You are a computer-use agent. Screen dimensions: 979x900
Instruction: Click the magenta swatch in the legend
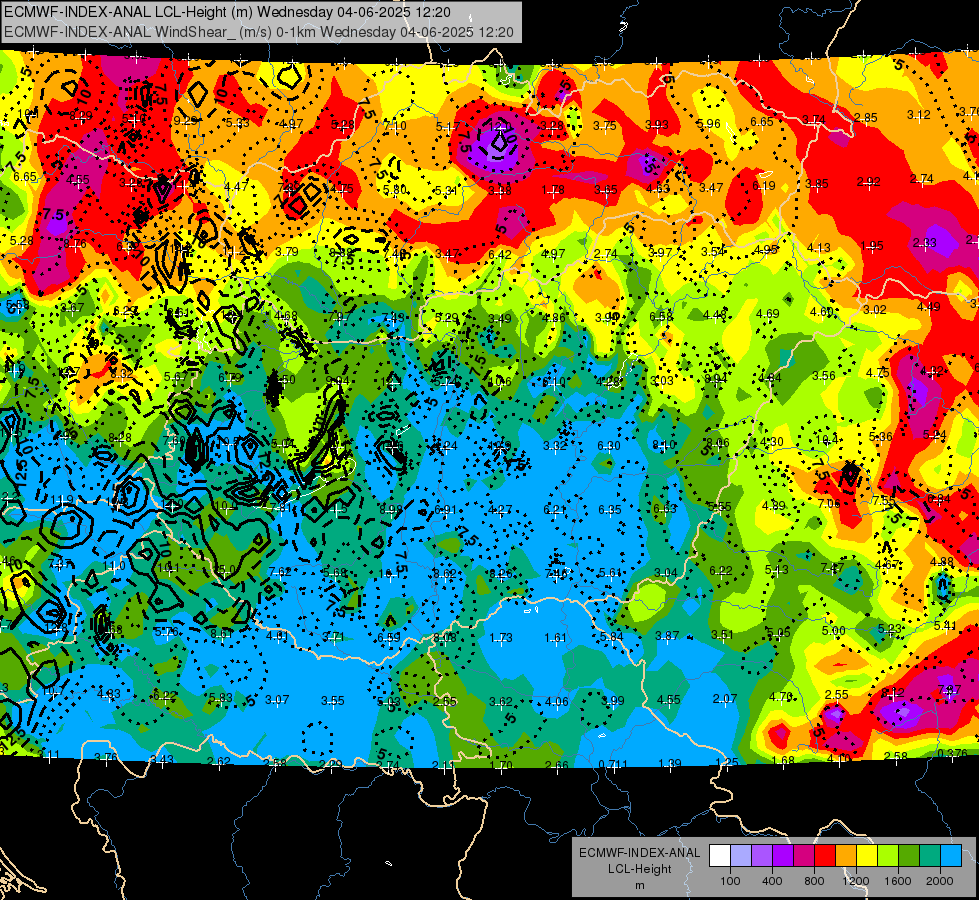point(804,856)
